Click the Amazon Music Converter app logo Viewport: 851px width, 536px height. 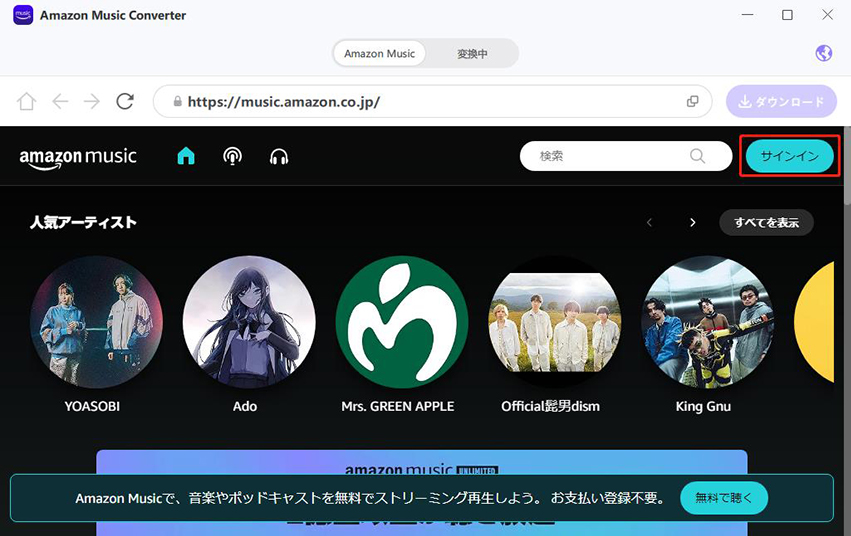point(23,15)
